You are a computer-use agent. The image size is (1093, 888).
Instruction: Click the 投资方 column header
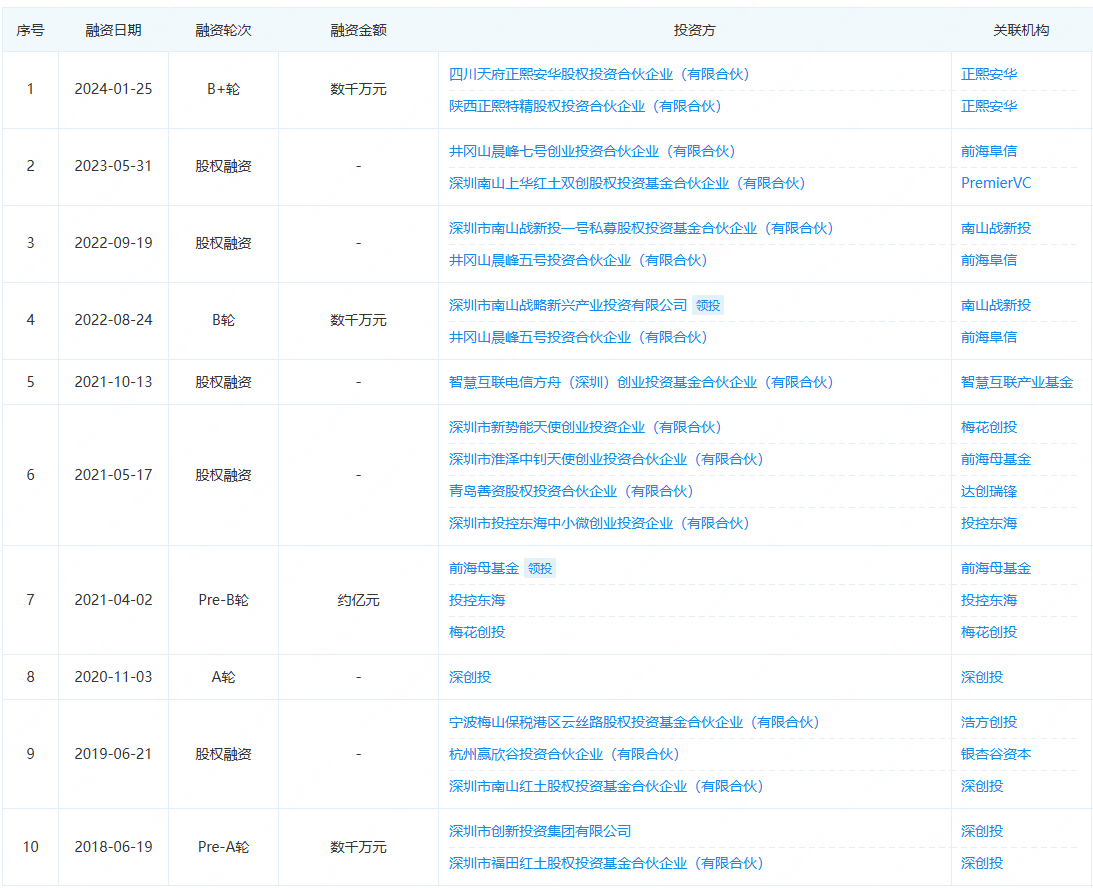(693, 30)
